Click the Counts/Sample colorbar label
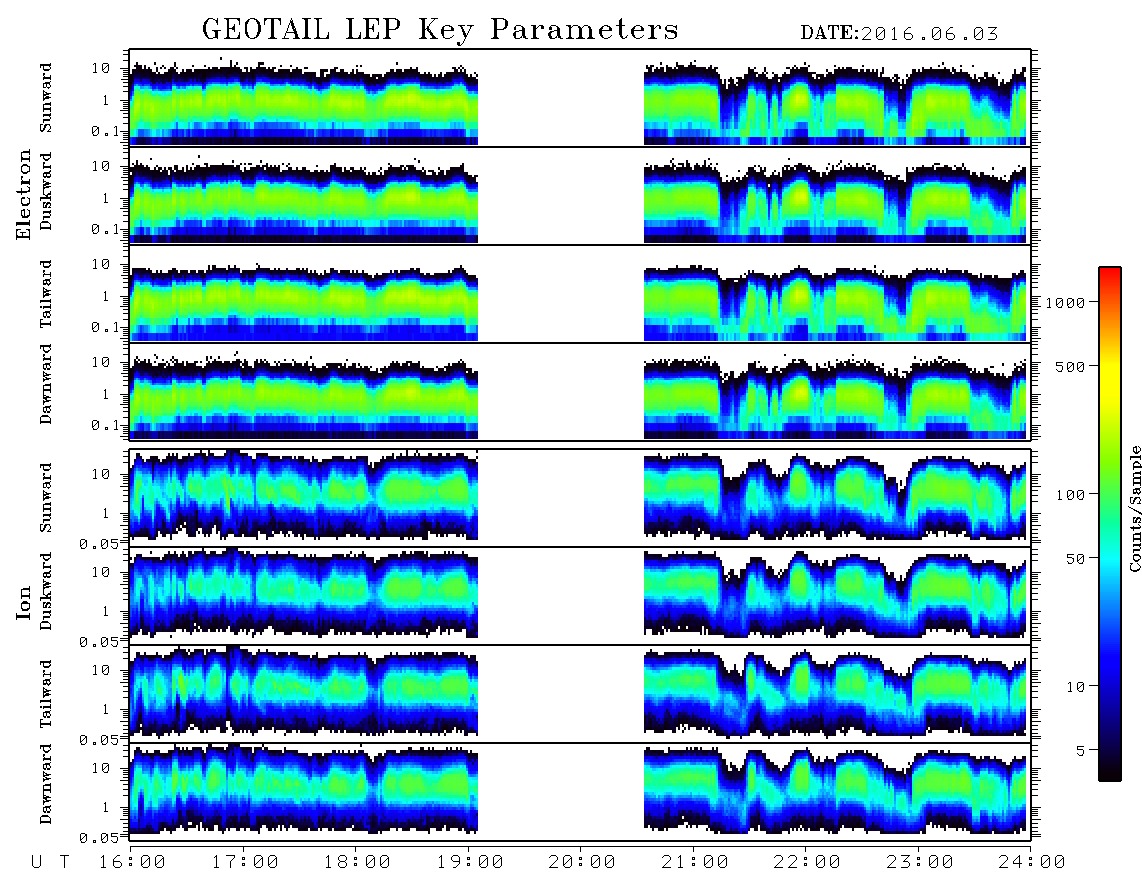Screen dimensions: 1142x880 tap(1134, 508)
